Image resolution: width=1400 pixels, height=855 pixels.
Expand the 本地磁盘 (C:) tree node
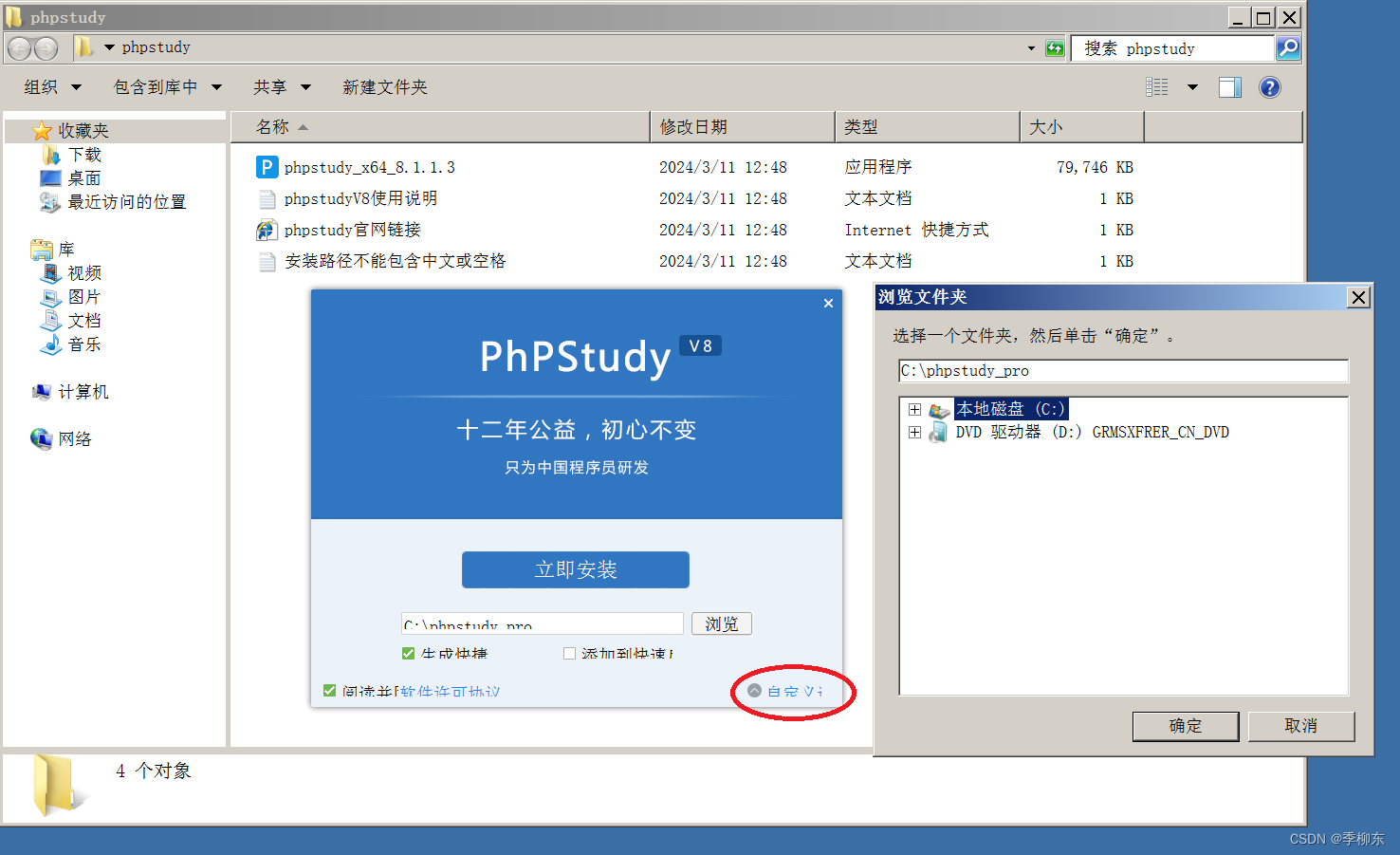click(914, 409)
